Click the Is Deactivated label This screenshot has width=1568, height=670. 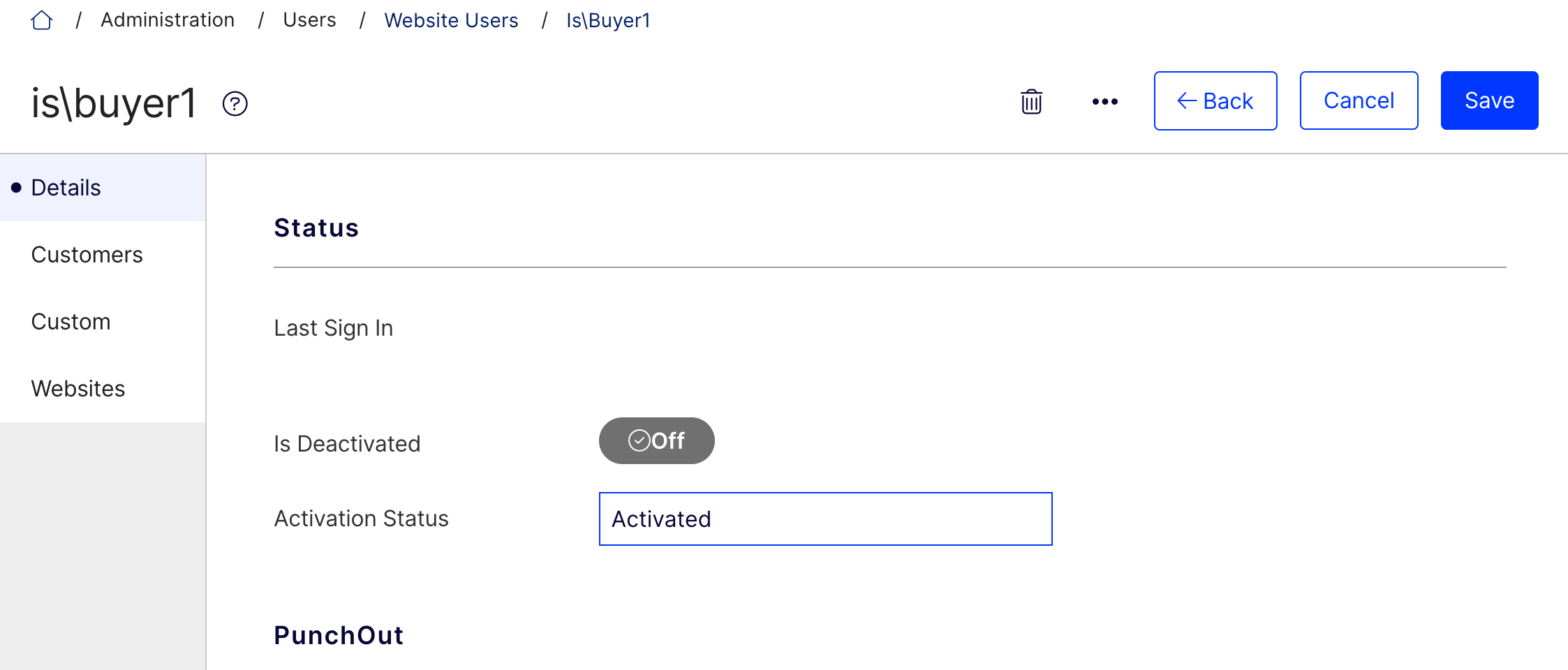pos(347,444)
